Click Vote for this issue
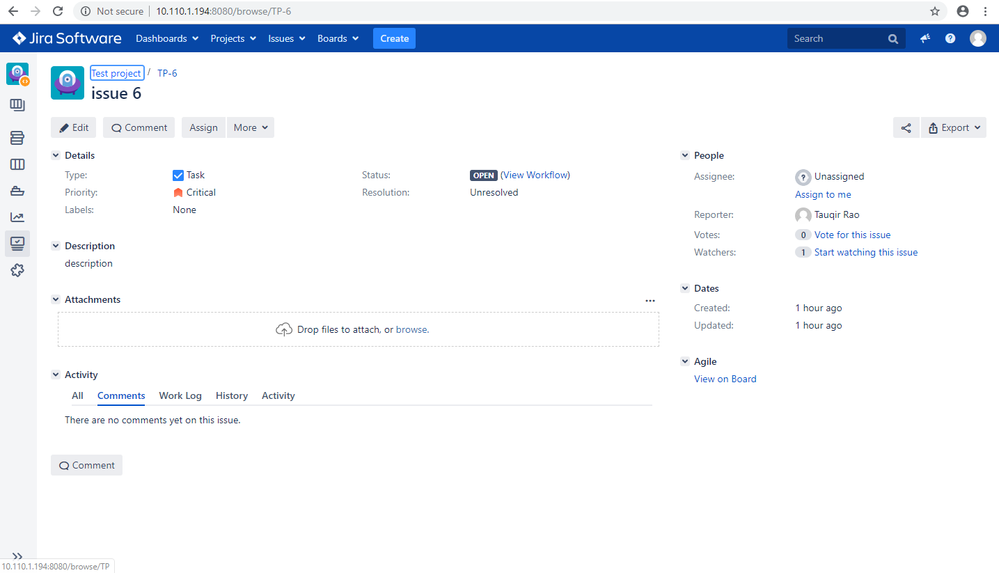 pos(852,235)
